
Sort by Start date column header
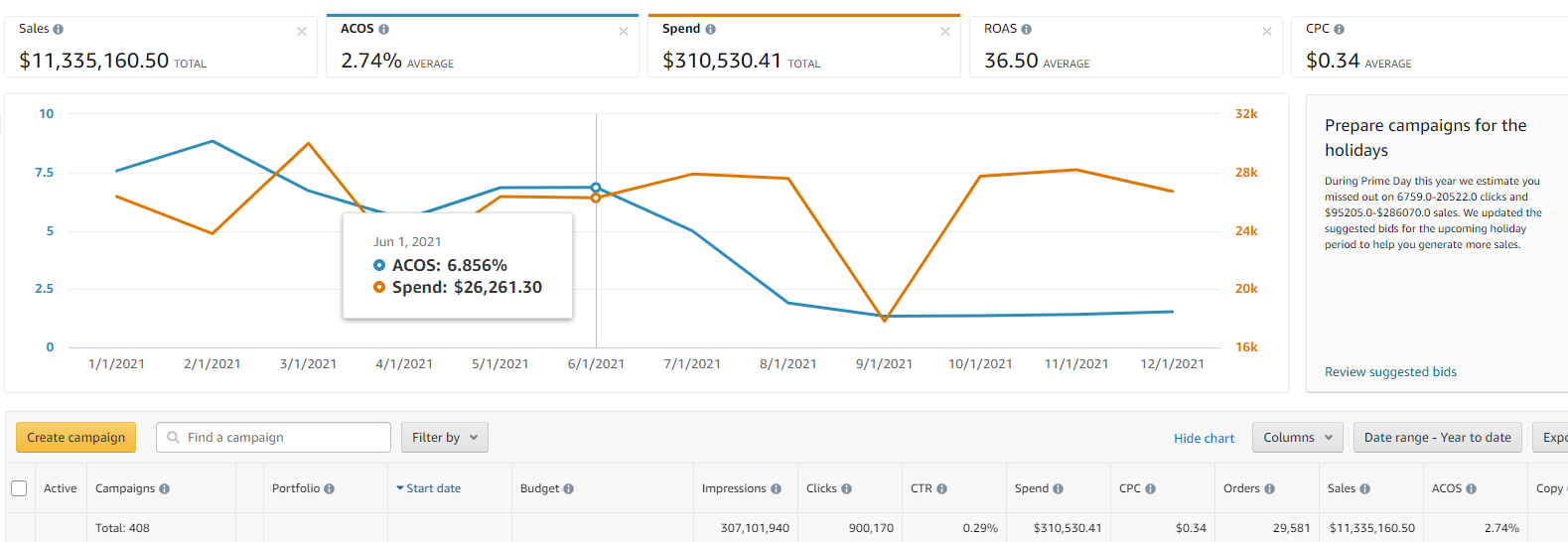pos(433,488)
